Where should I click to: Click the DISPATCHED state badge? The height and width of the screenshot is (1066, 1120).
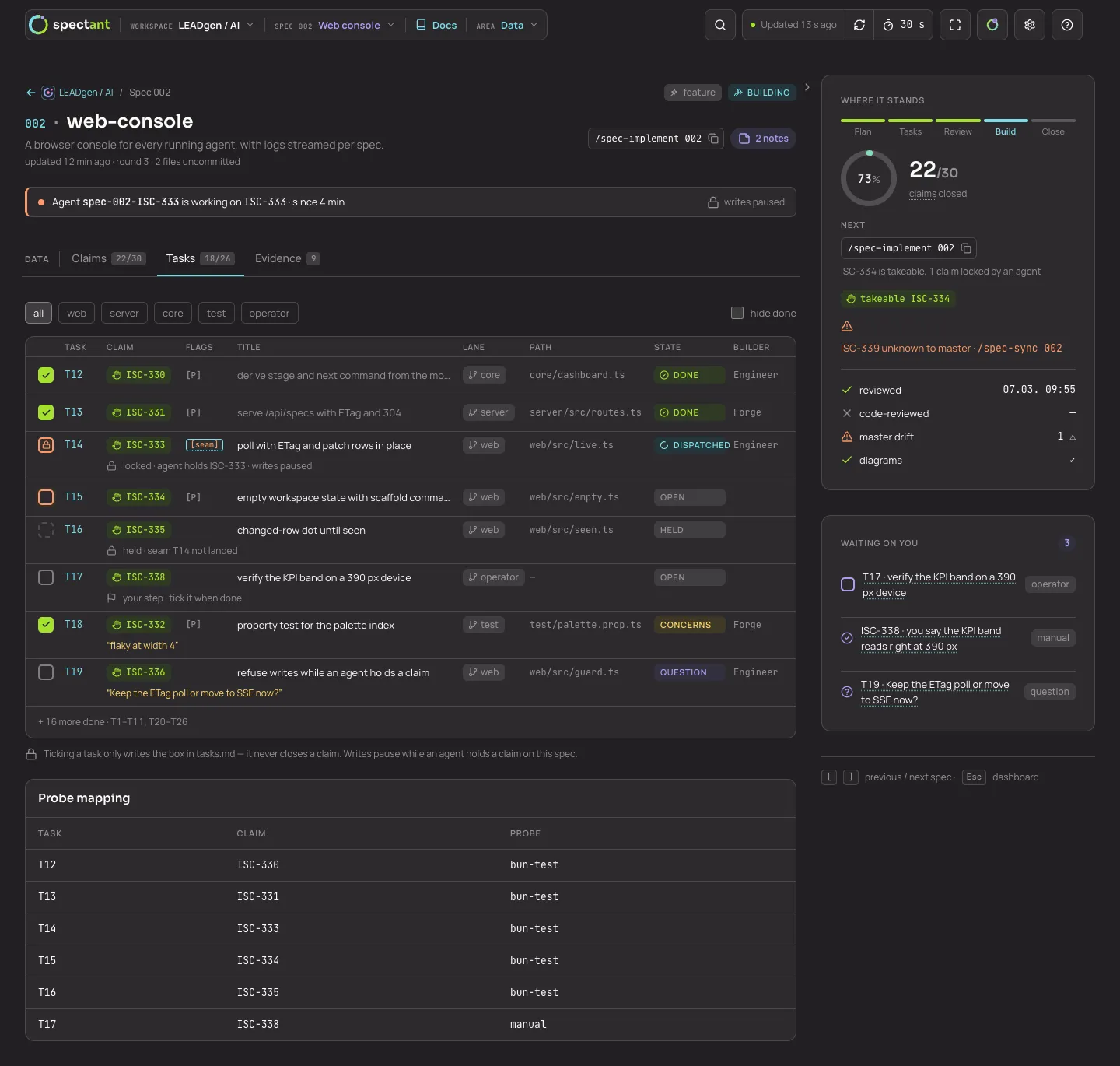[693, 445]
